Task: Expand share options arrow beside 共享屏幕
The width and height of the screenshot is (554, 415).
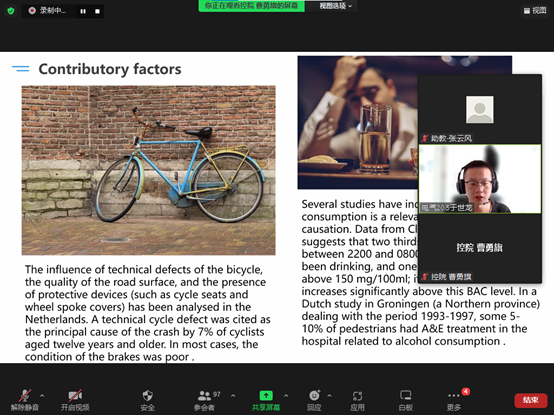Action: 286,396
